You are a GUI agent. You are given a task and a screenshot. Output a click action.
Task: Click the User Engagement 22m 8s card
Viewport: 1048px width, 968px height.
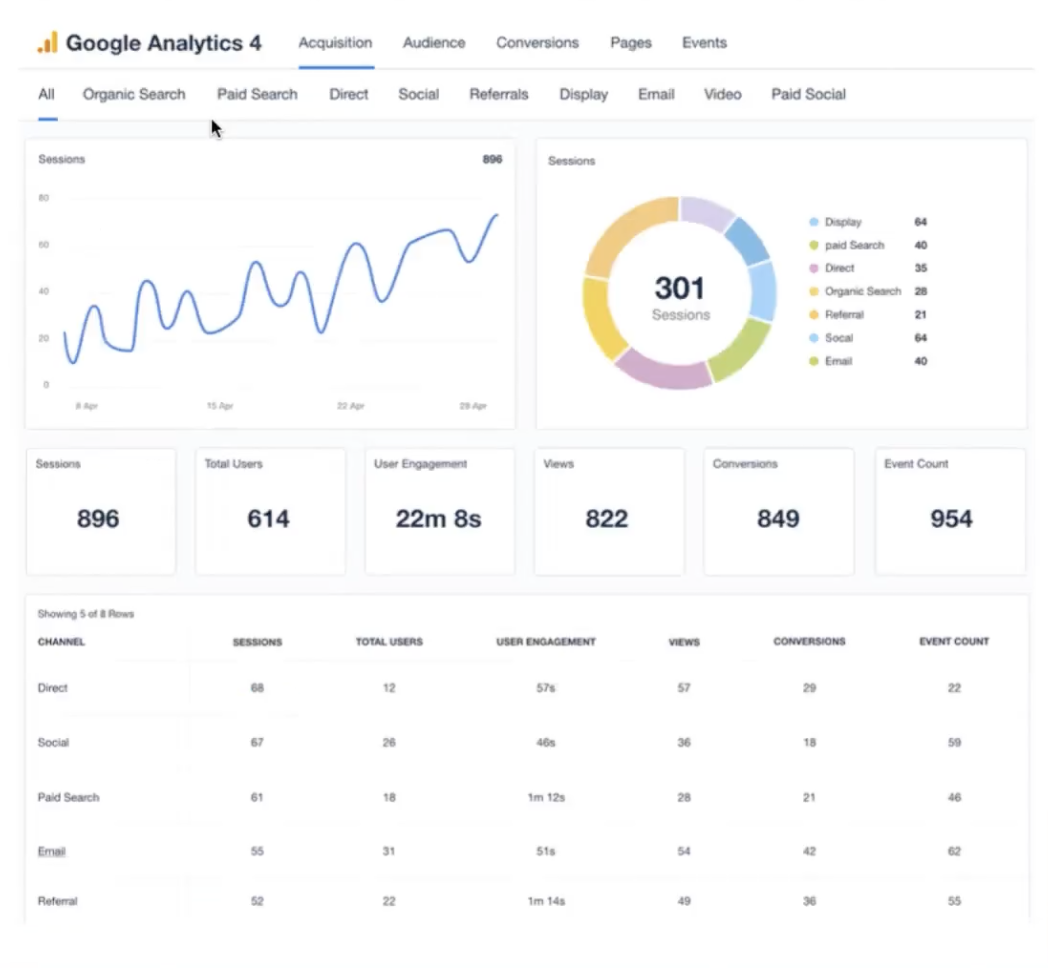pyautogui.click(x=440, y=511)
